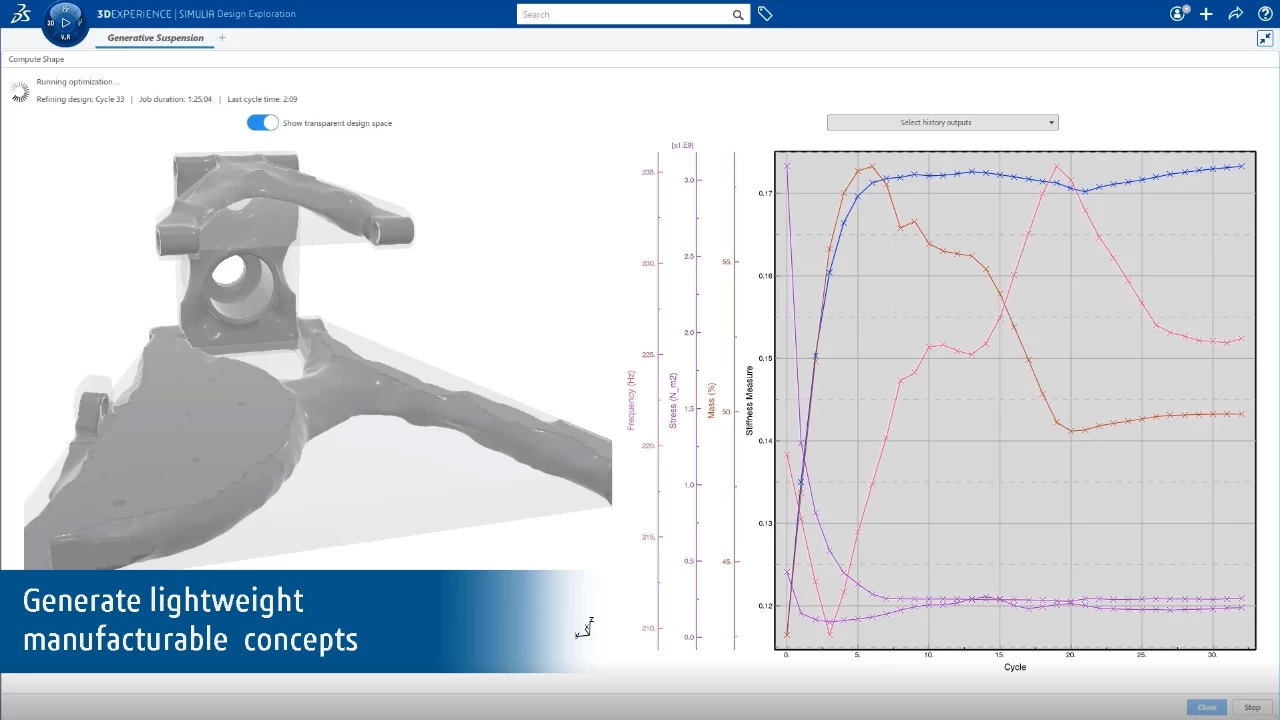This screenshot has width=1280, height=720.
Task: Click the XYZ axis triad indicator
Action: pyautogui.click(x=585, y=628)
